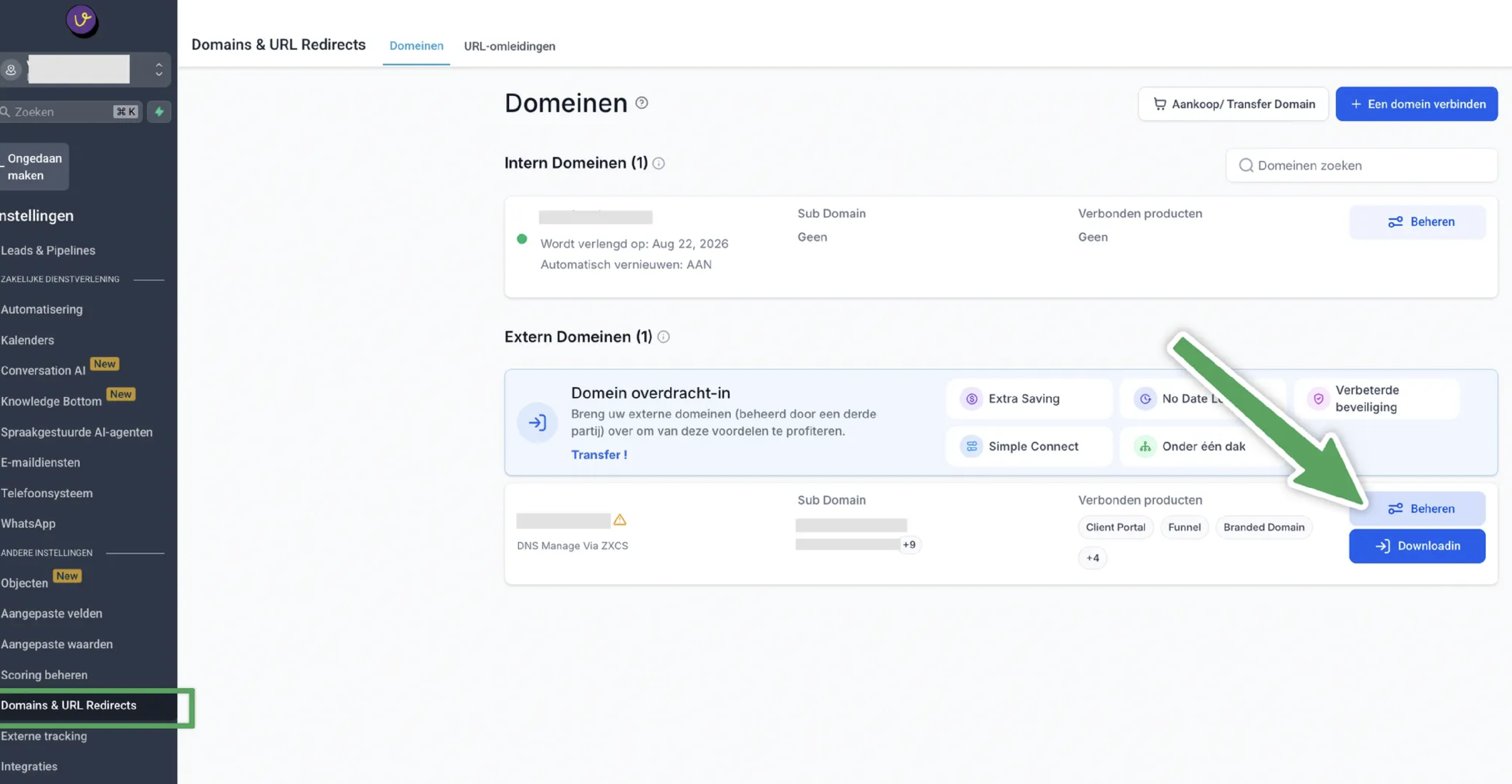Click Een domein verbinden button

click(x=1416, y=104)
